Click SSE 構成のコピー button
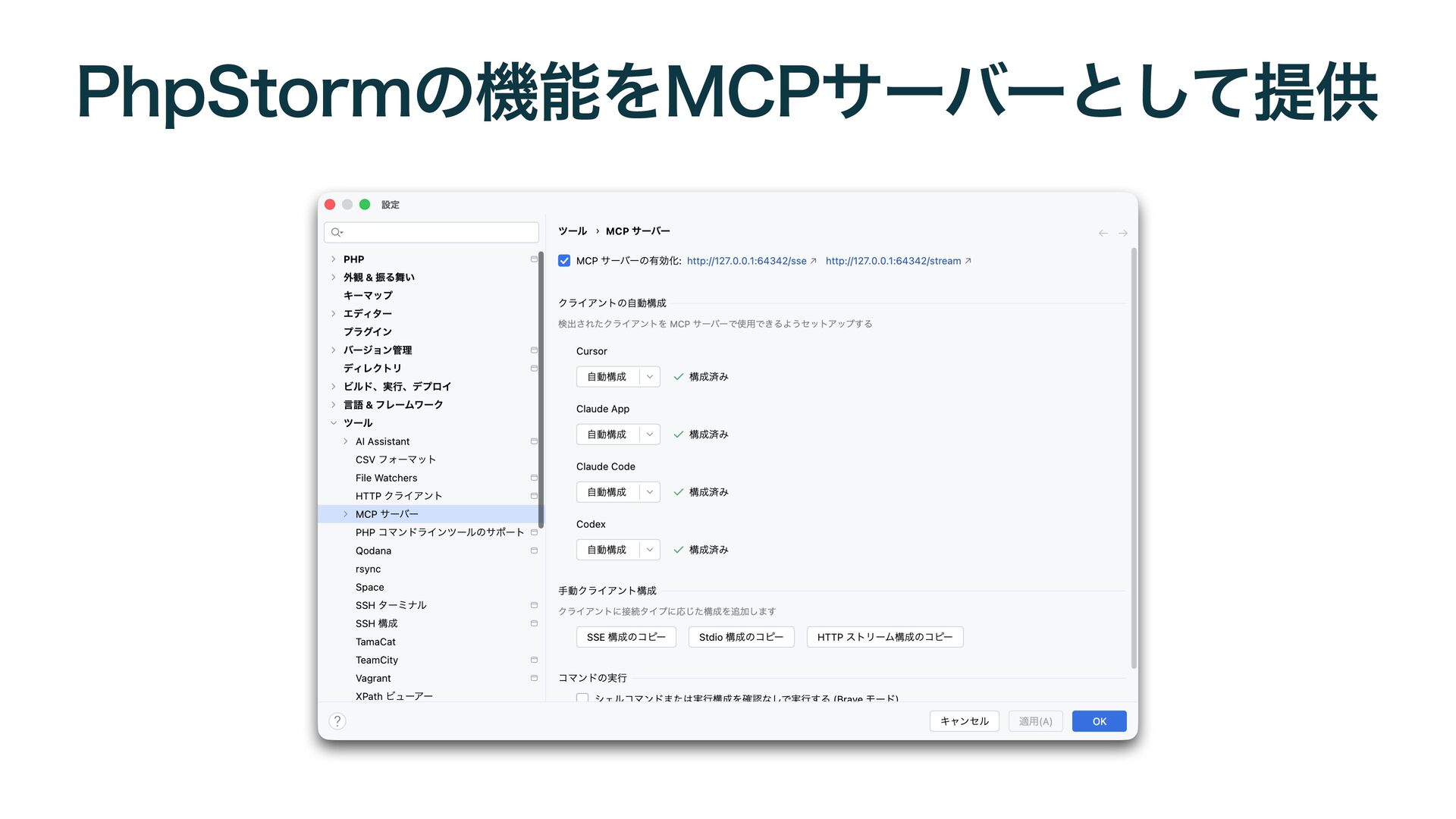 click(x=626, y=637)
